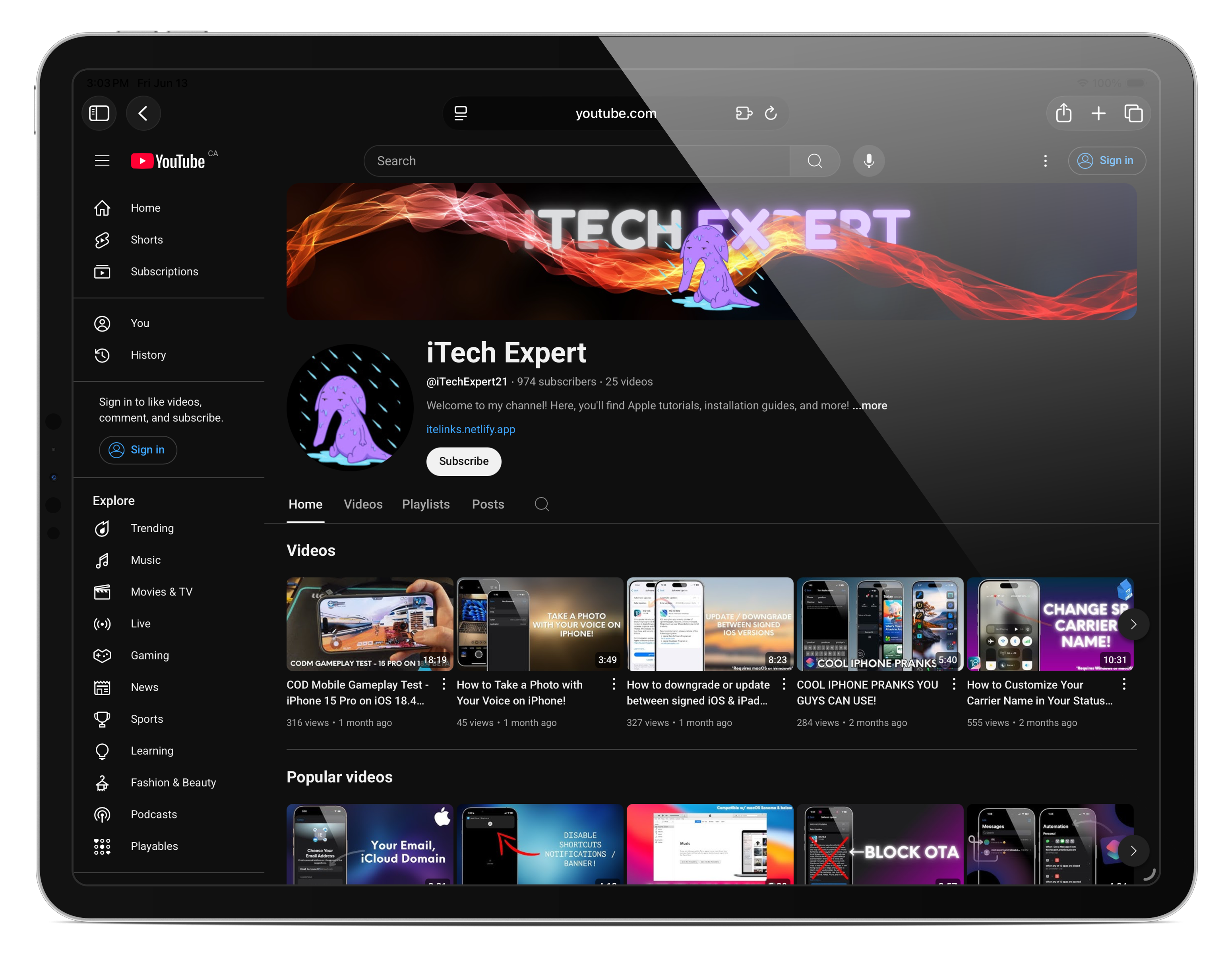The width and height of the screenshot is (1232, 954).
Task: Click the extensions icon in address bar
Action: click(x=744, y=113)
